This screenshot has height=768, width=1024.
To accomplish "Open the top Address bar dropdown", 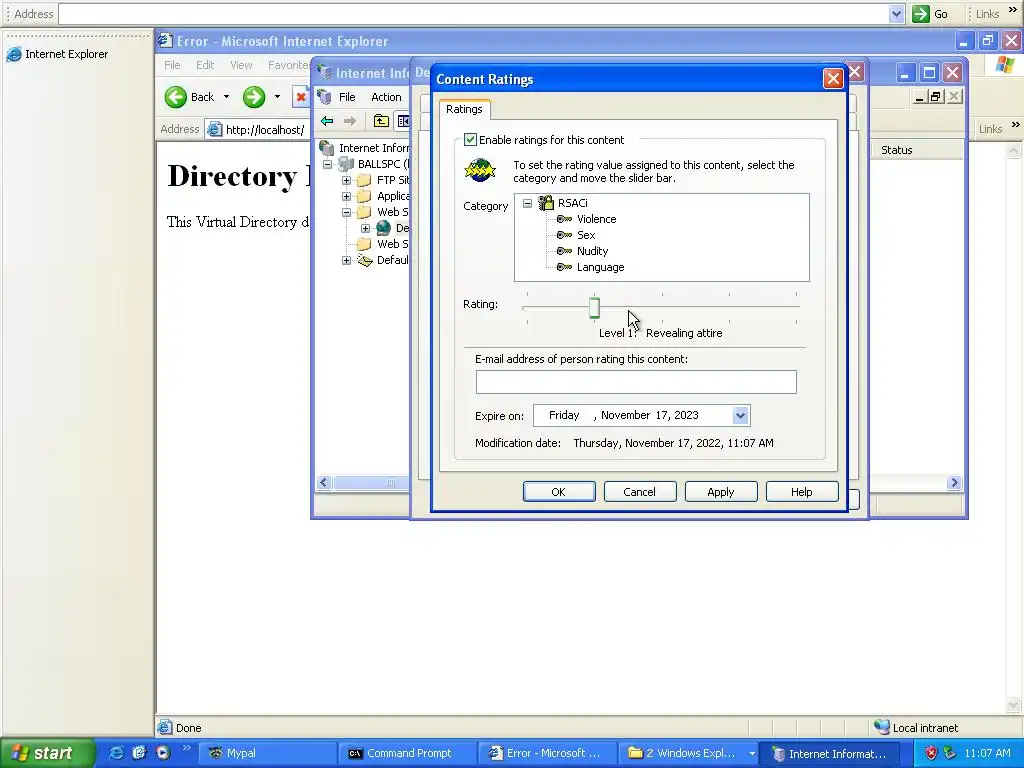I will (x=896, y=14).
